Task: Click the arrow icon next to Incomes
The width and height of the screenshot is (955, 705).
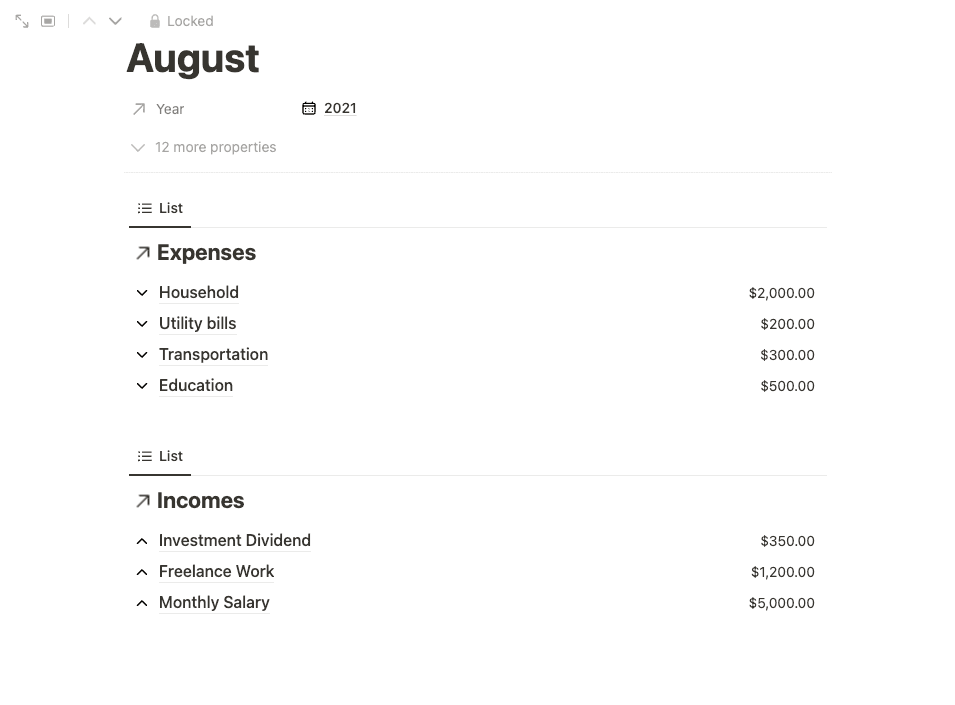Action: coord(143,501)
